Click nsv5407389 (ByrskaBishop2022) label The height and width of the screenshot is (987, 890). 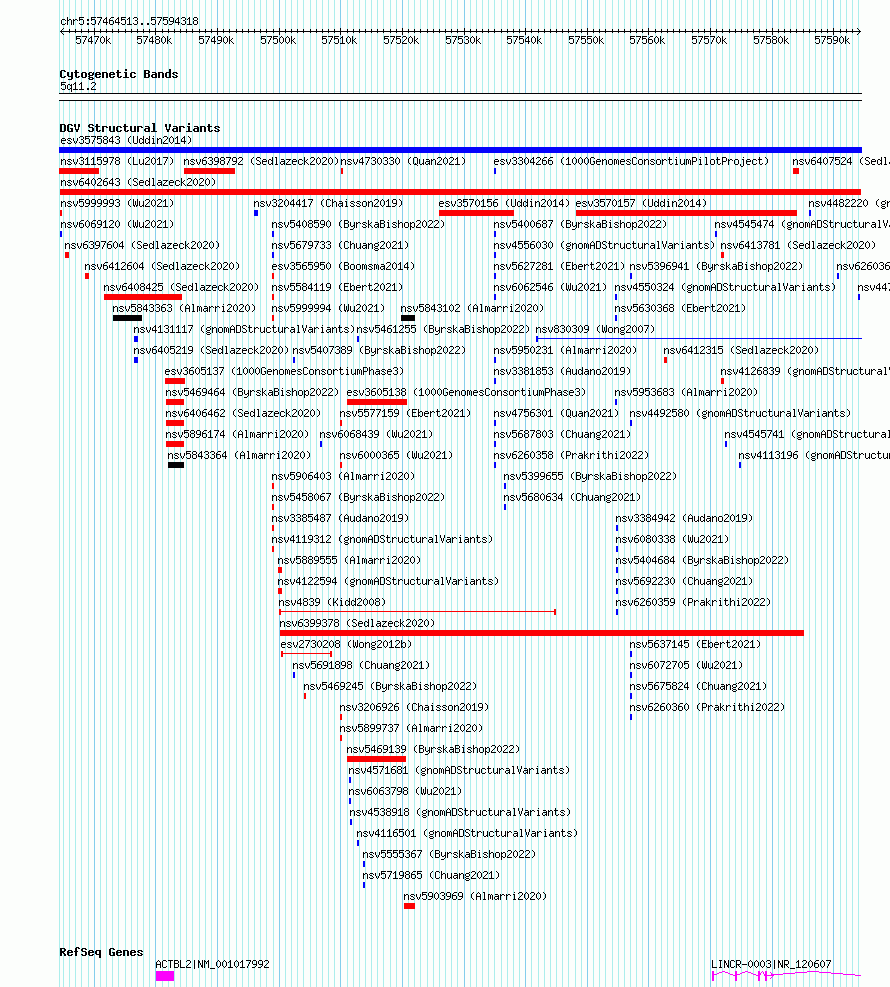pyautogui.click(x=379, y=350)
